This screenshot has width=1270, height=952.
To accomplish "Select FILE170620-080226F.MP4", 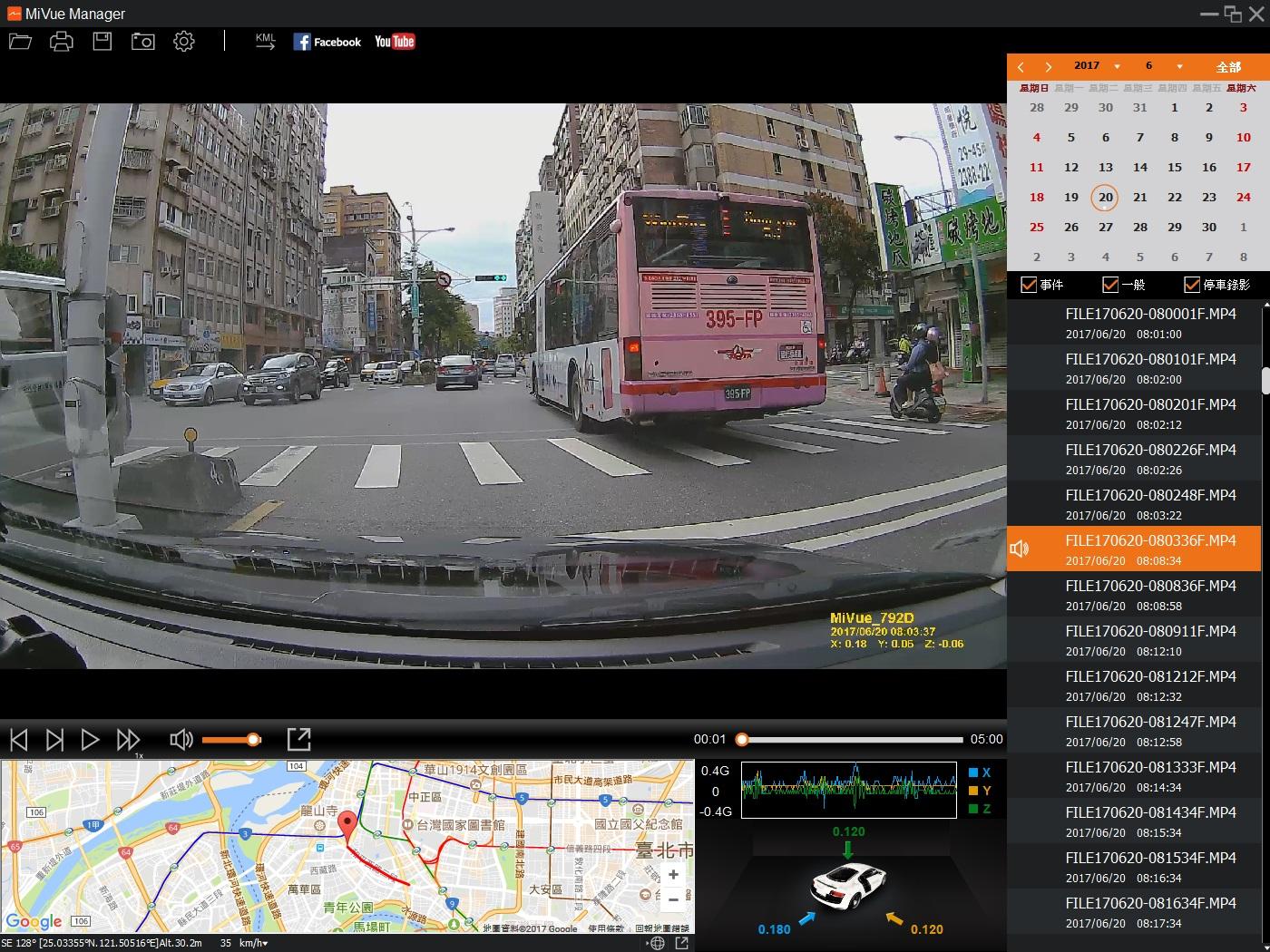I will [x=1134, y=459].
